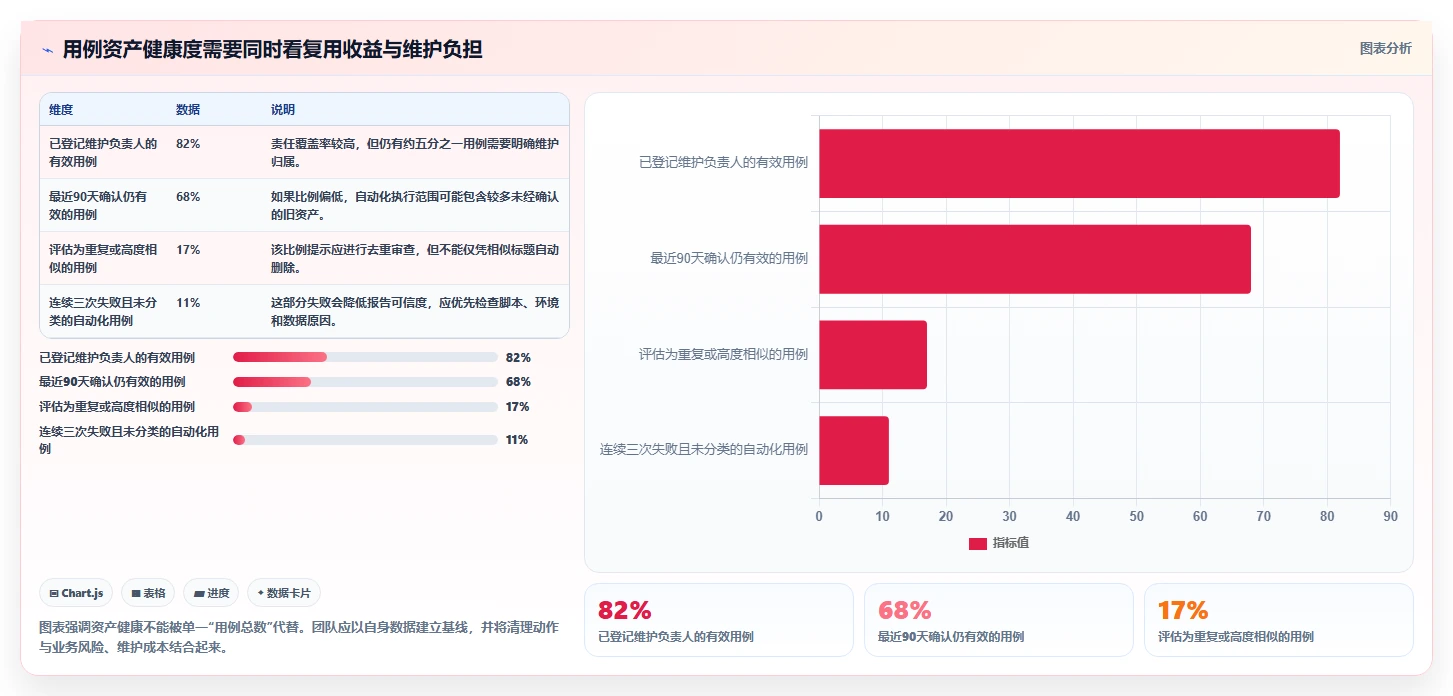Click the chart bar for 已登记维护负责人的有效用例
Image resolution: width=1453 pixels, height=696 pixels.
point(1079,163)
